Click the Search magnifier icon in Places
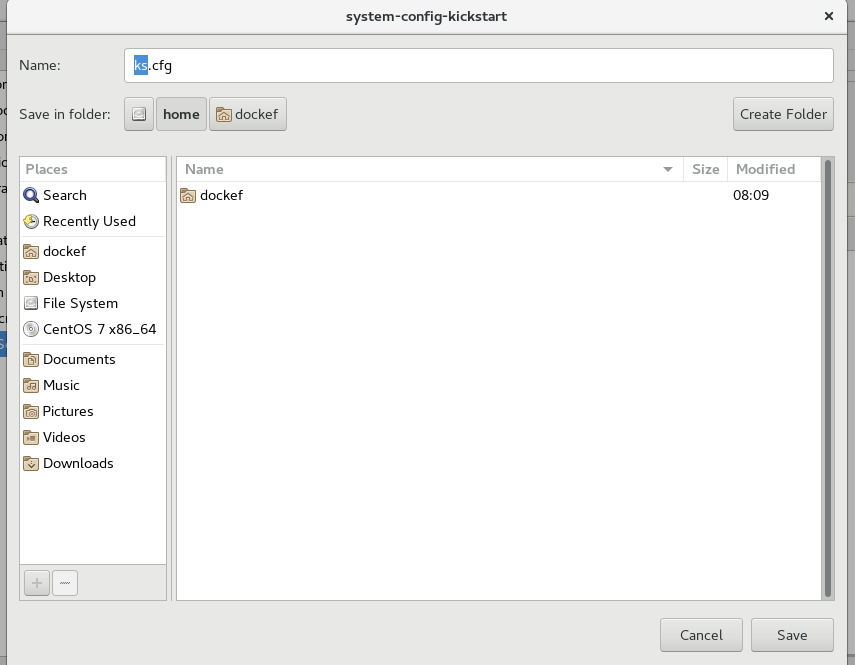The height and width of the screenshot is (665, 855). click(x=31, y=195)
